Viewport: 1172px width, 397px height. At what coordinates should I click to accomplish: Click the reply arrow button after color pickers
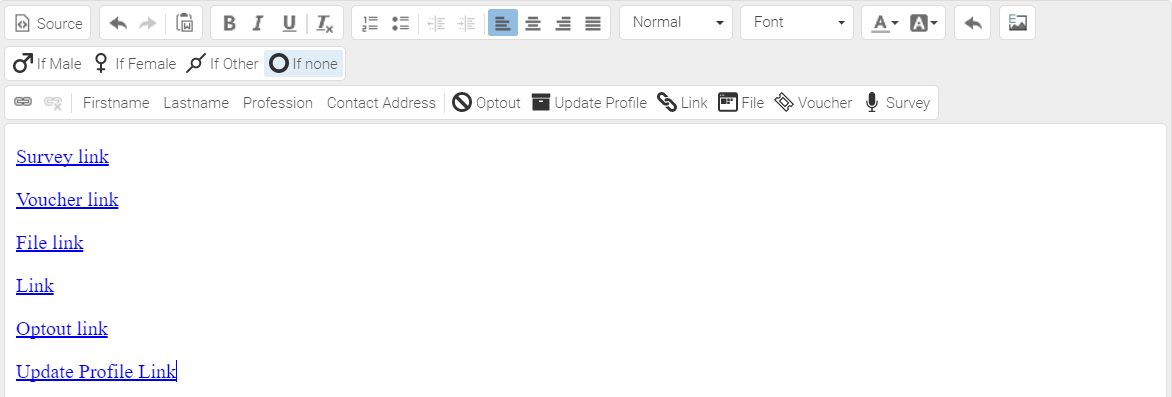[x=972, y=23]
